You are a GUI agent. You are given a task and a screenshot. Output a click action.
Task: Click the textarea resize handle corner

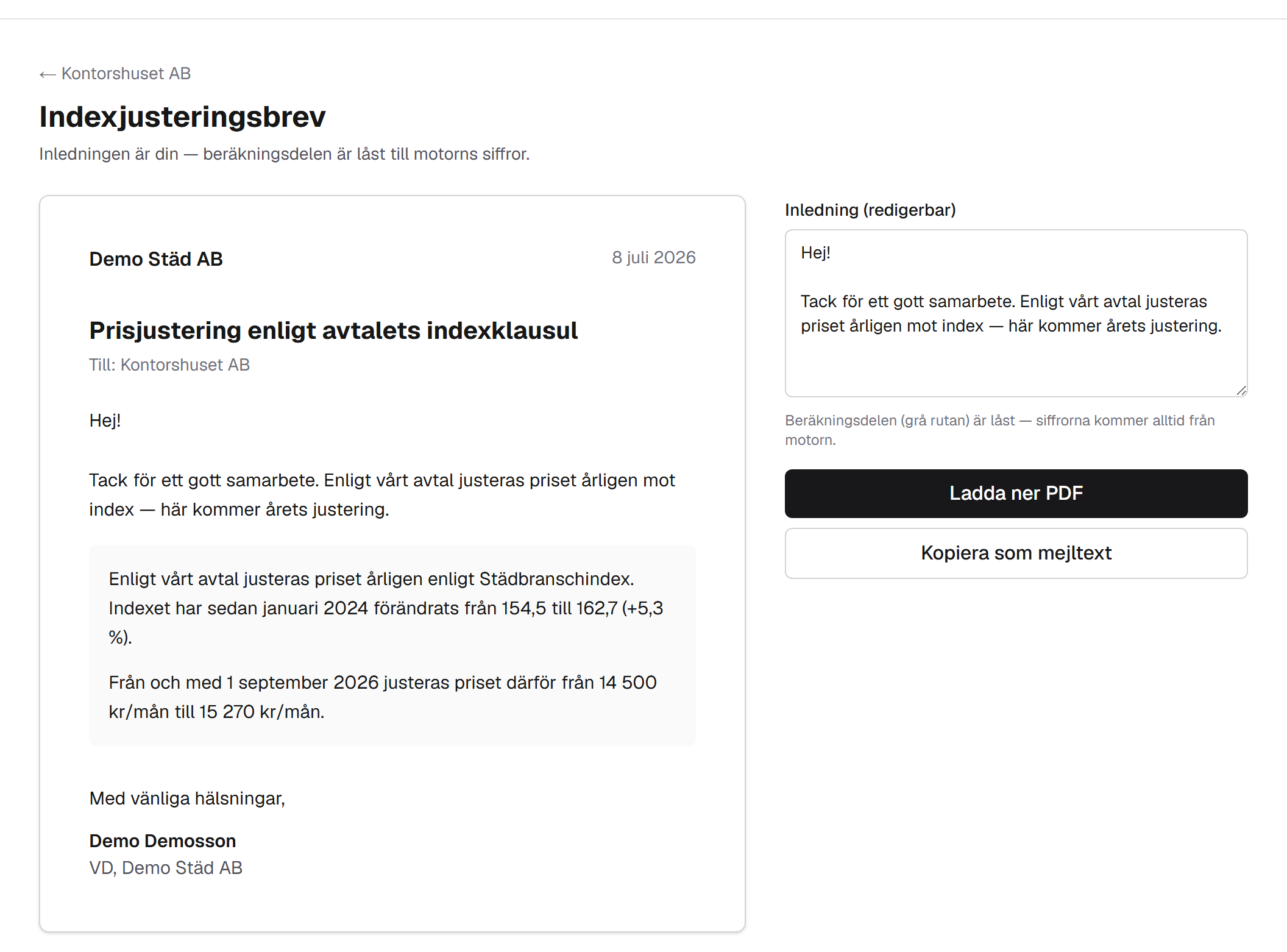[1241, 391]
